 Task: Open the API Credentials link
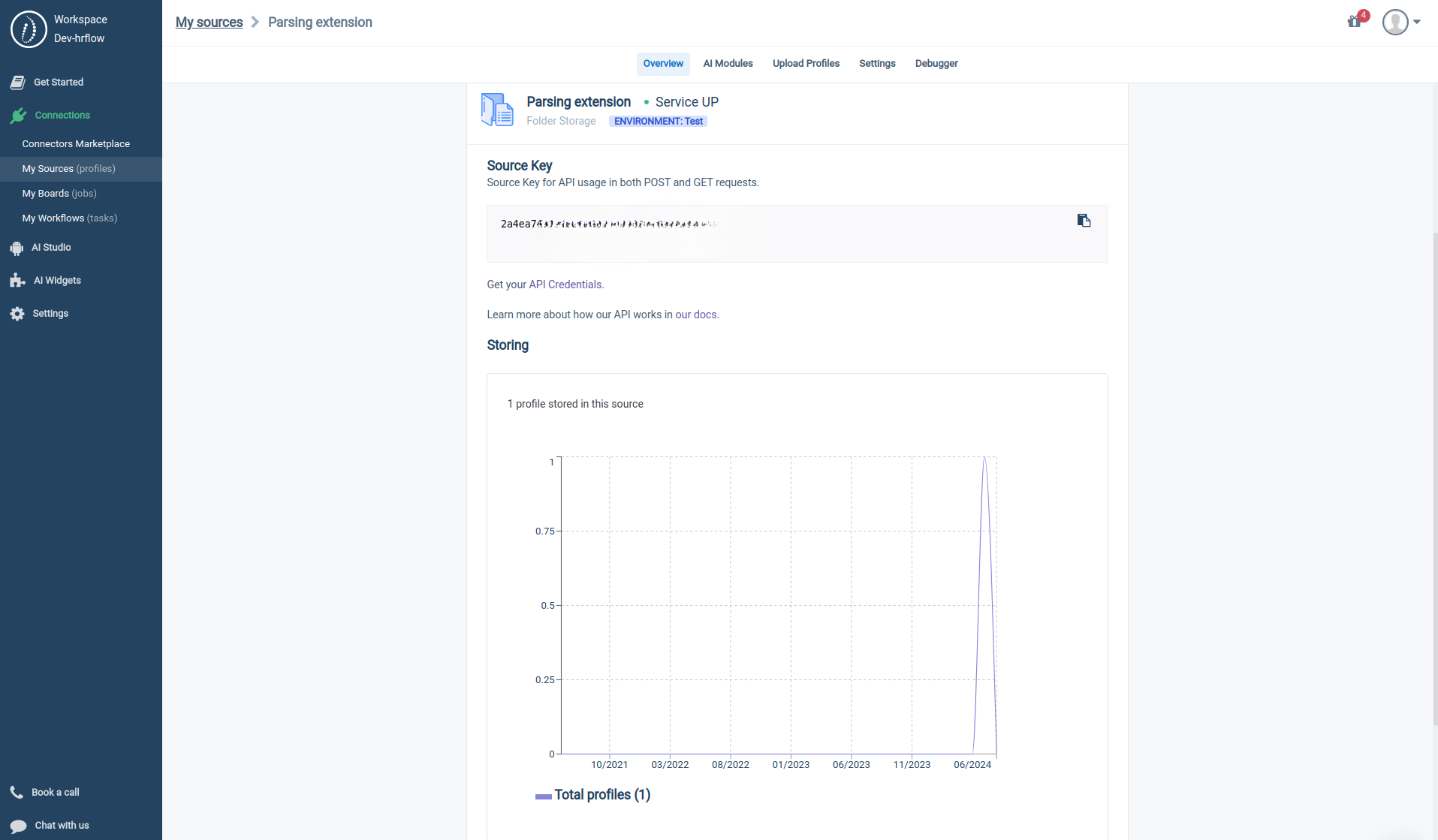565,285
